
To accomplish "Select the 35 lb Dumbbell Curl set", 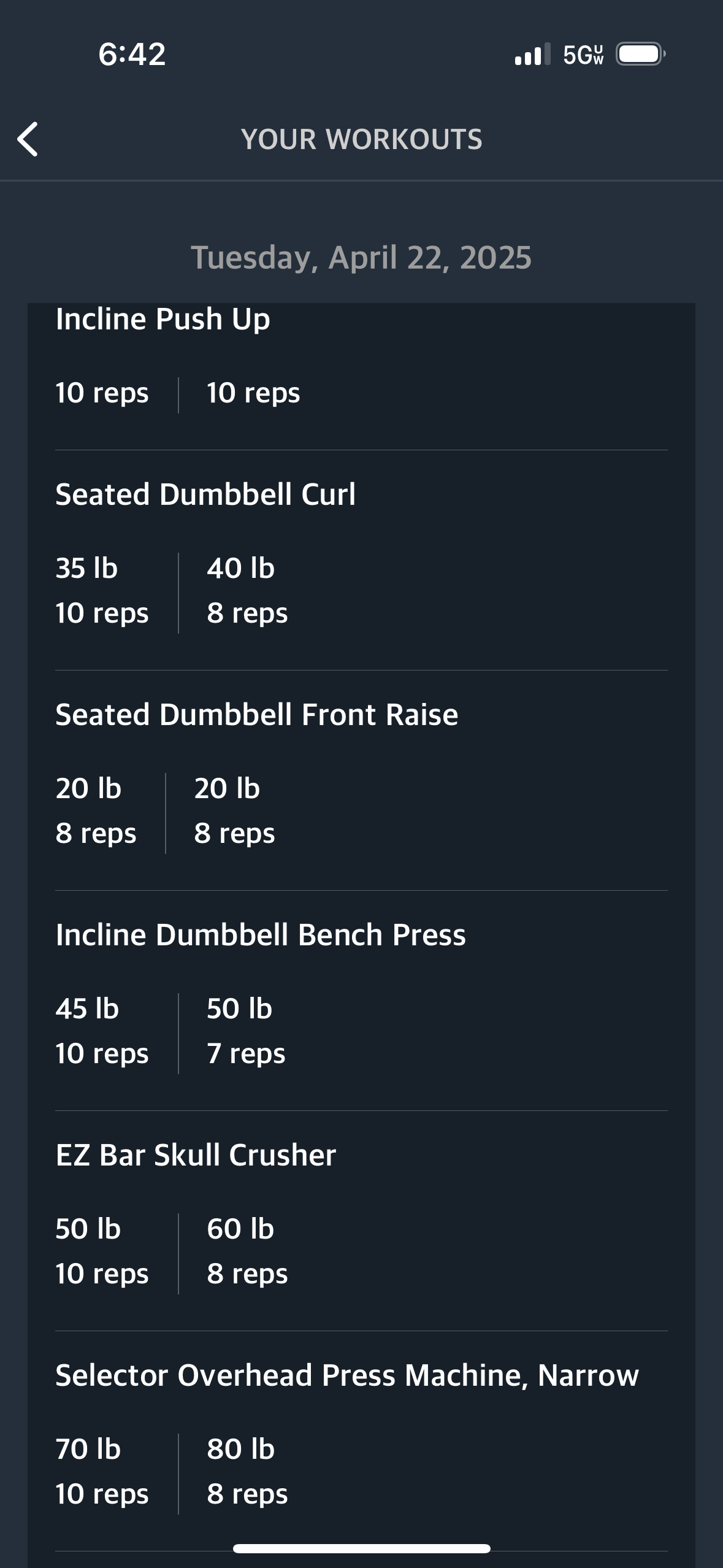I will (x=102, y=591).
